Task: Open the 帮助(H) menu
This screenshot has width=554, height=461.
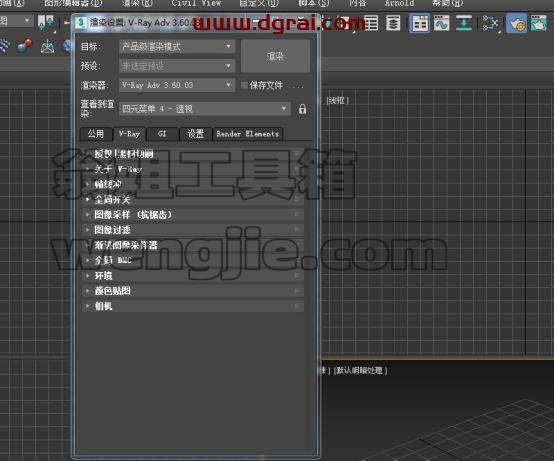Action: [x=447, y=3]
